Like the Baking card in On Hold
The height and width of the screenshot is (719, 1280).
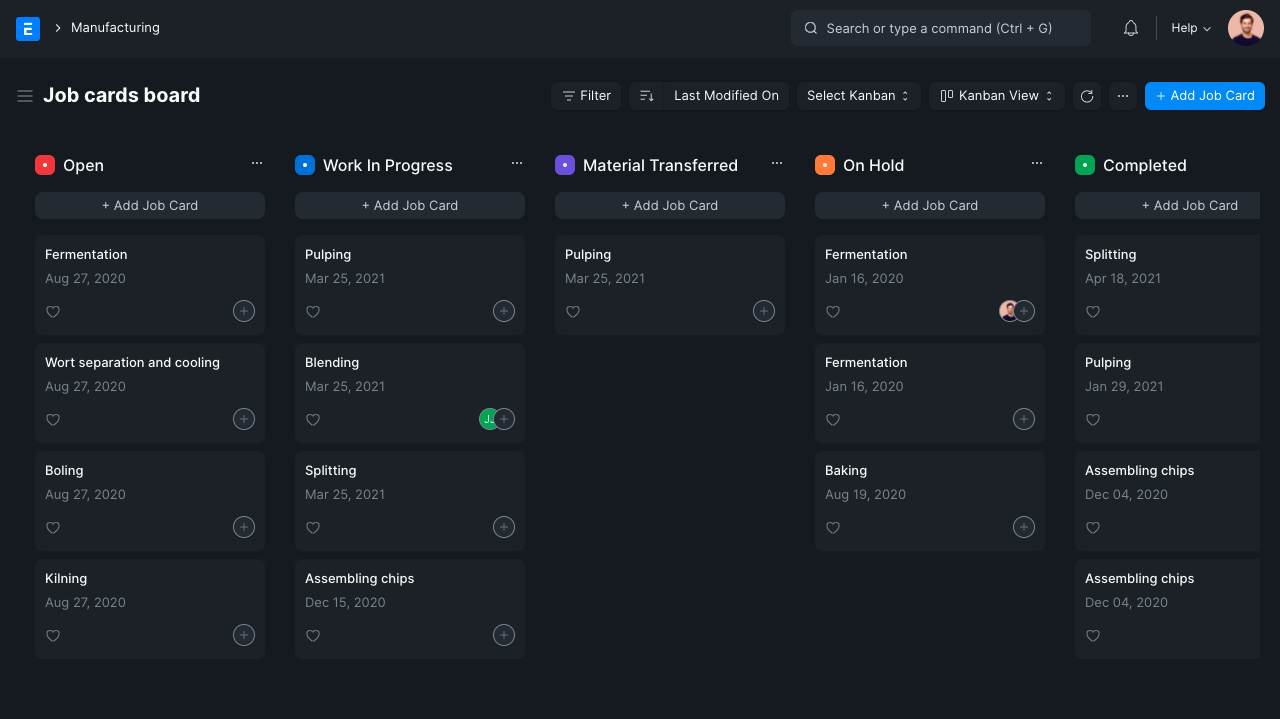pos(833,527)
